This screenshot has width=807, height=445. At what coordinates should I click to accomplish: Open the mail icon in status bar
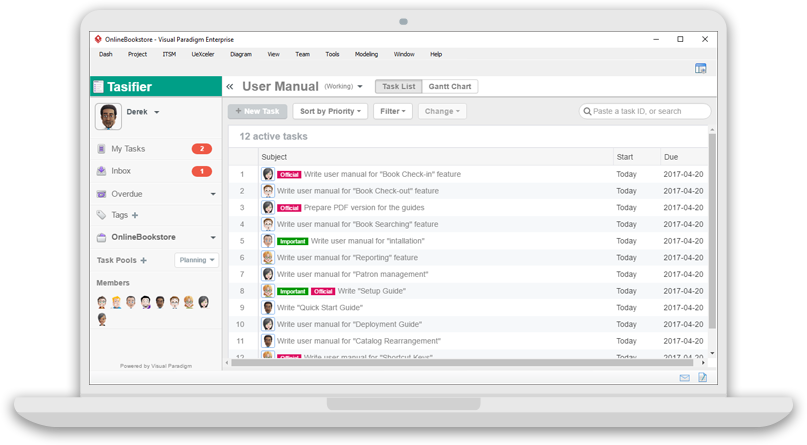coord(685,378)
